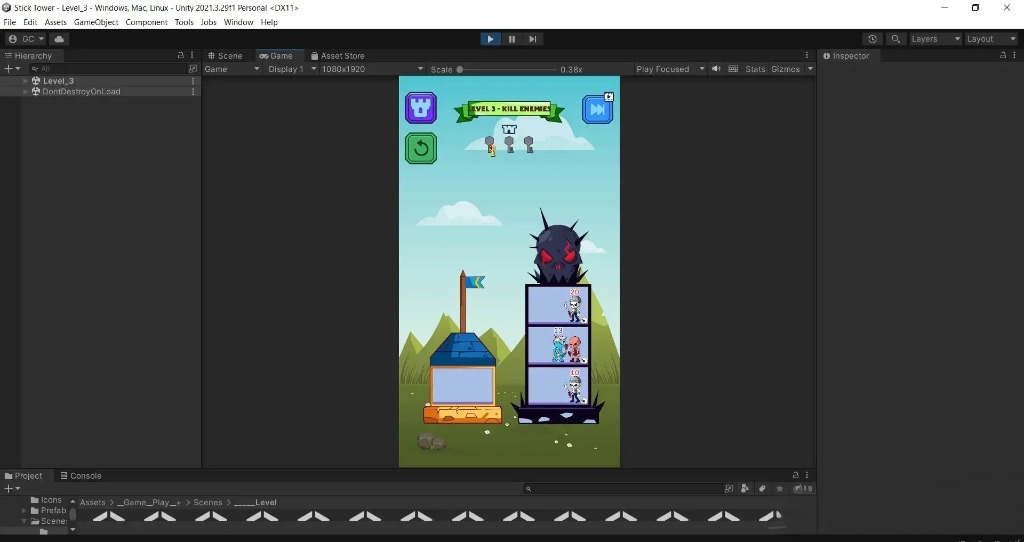Open the undo history icon
Viewport: 1024px width, 542px height.
[873, 39]
